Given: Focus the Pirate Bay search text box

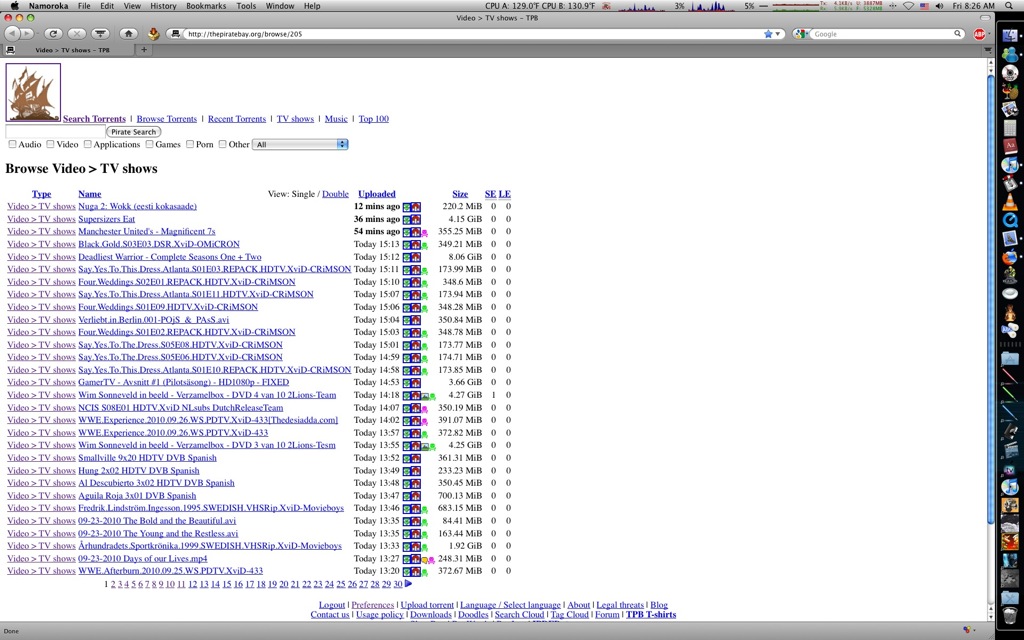Looking at the screenshot, I should click(56, 132).
